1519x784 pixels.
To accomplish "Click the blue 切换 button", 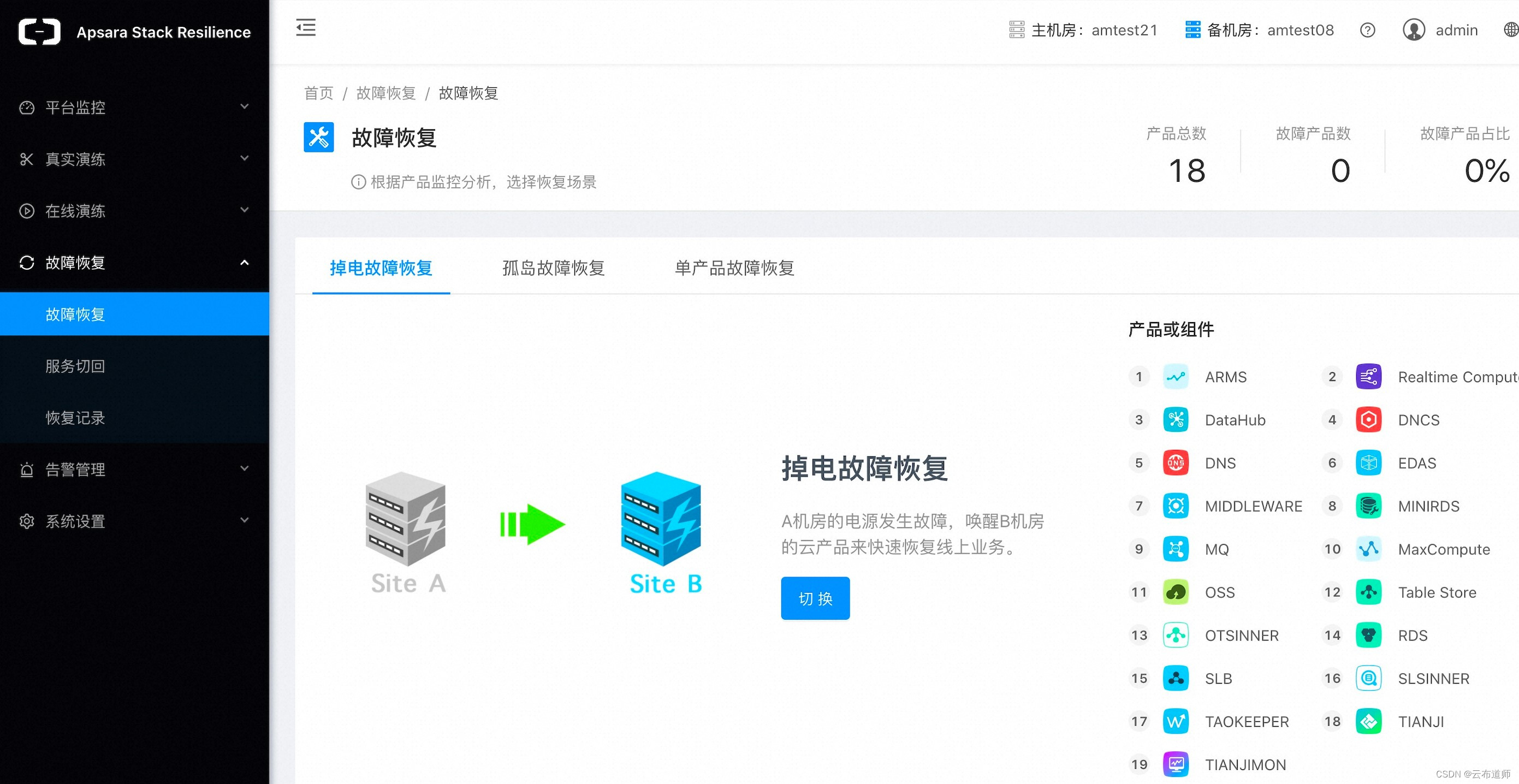I will pyautogui.click(x=815, y=598).
